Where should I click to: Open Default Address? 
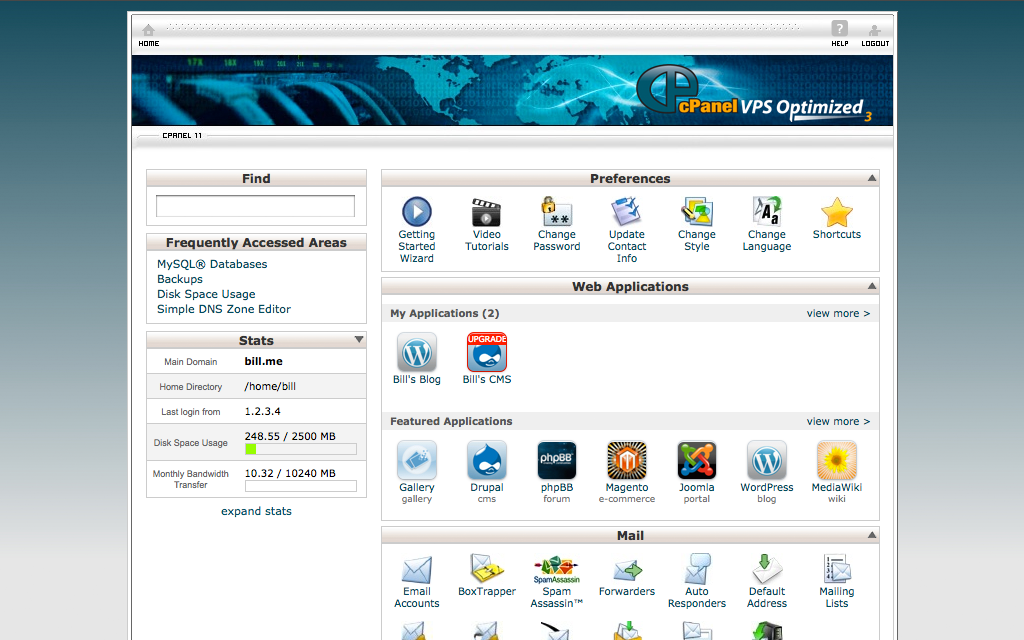767,569
